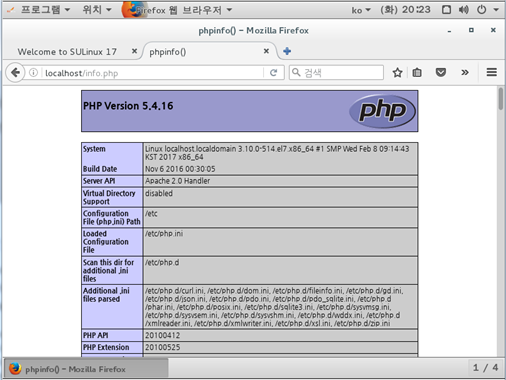The width and height of the screenshot is (506, 380).
Task: Click the PHP API label
Action: [95, 335]
